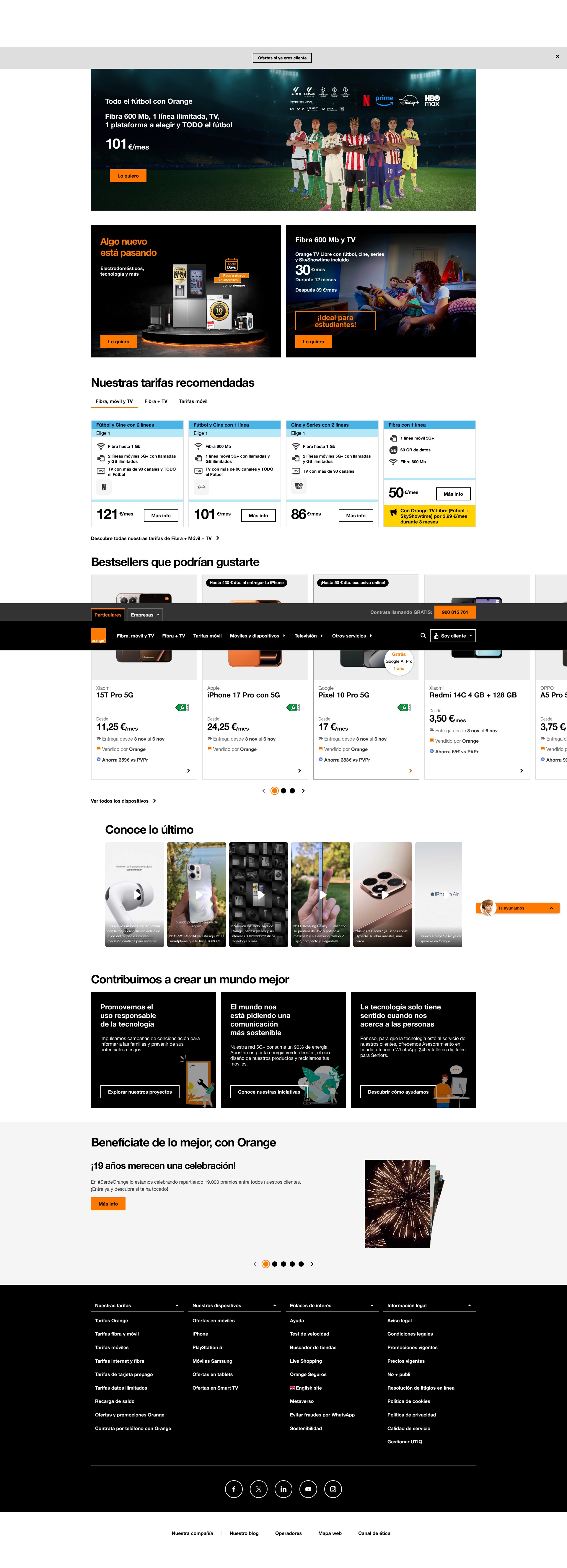Open Fibra, móvil y TV nav item
The height and width of the screenshot is (1568, 567).
135,635
